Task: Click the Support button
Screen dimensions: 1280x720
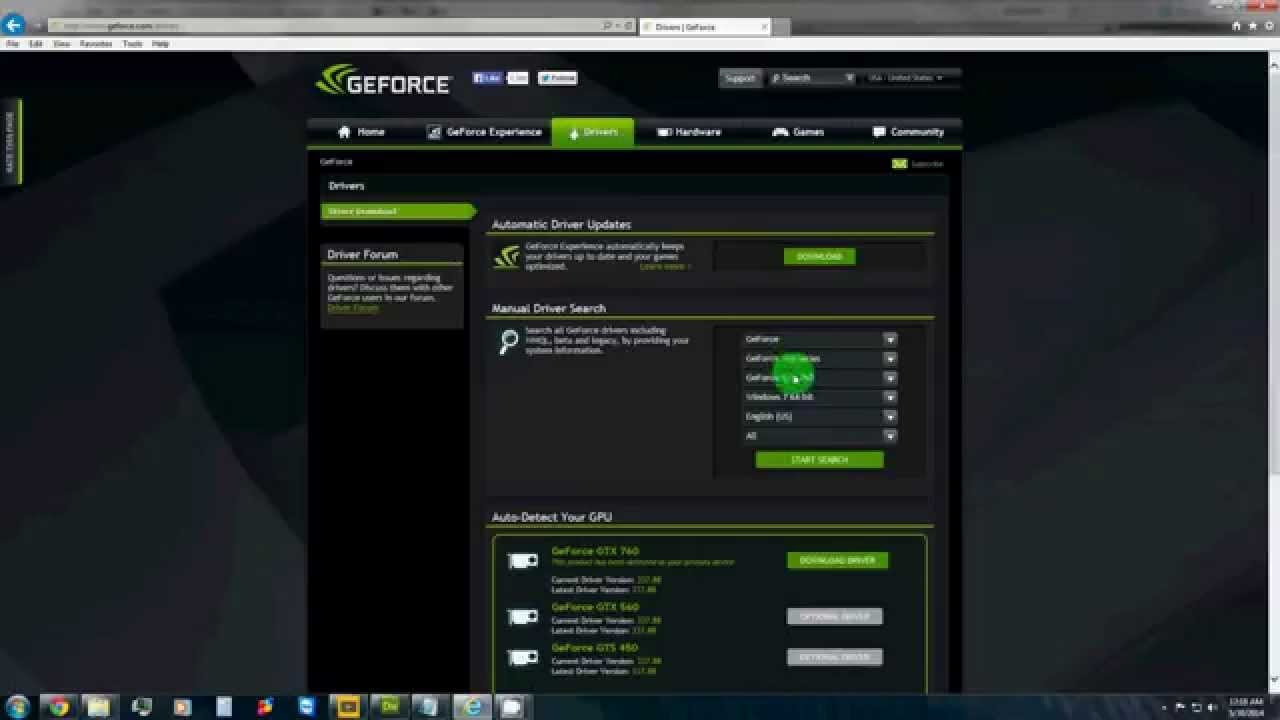Action: coord(740,78)
